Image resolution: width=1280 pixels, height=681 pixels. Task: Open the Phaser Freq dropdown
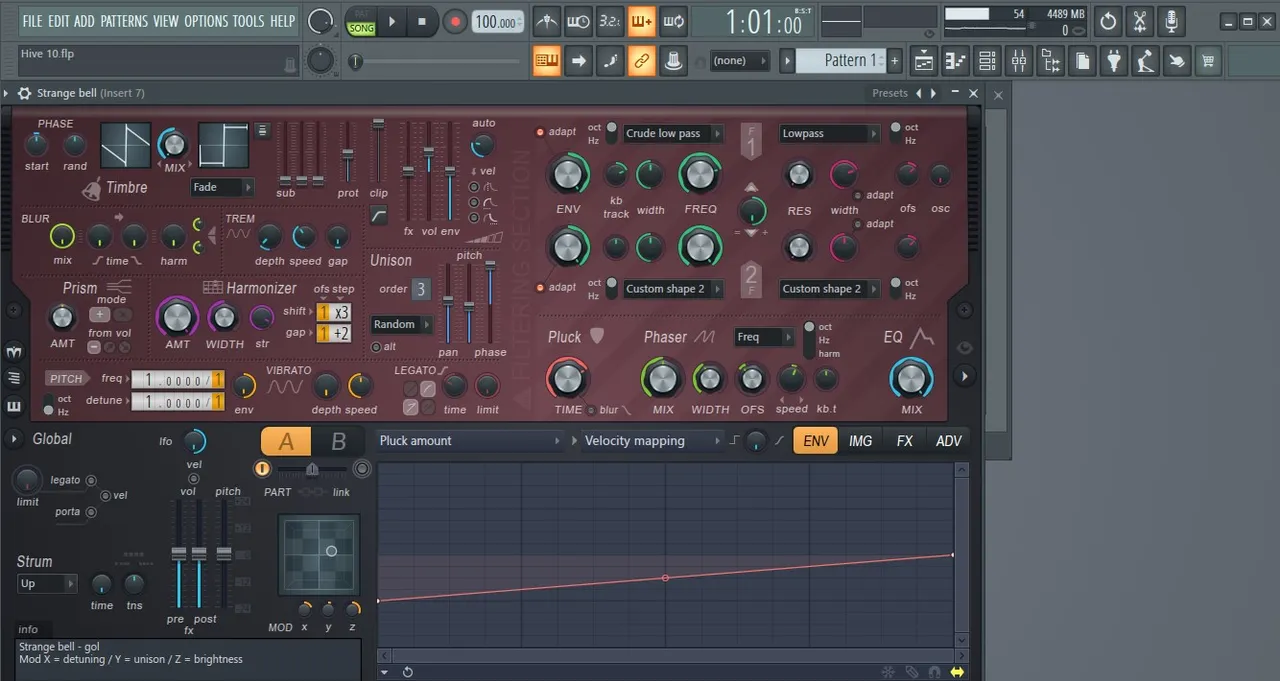point(765,337)
